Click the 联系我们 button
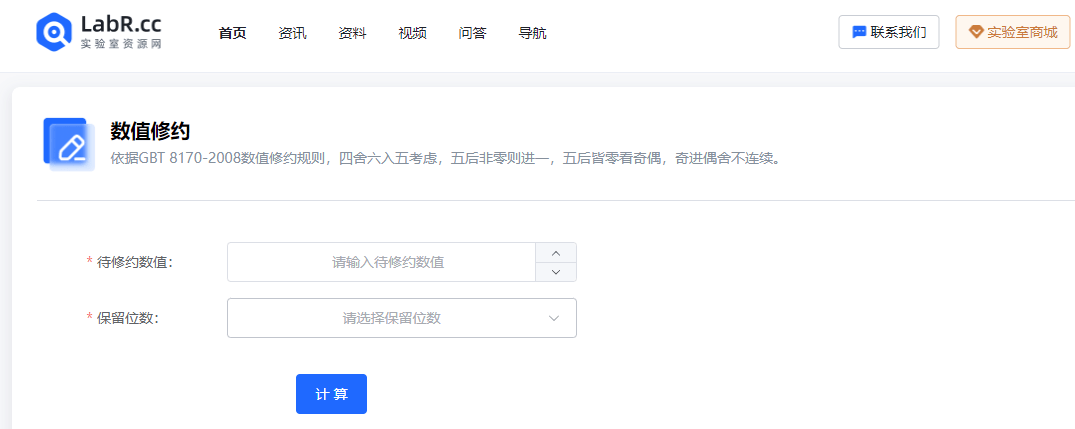This screenshot has height=429, width=1075. click(x=889, y=32)
